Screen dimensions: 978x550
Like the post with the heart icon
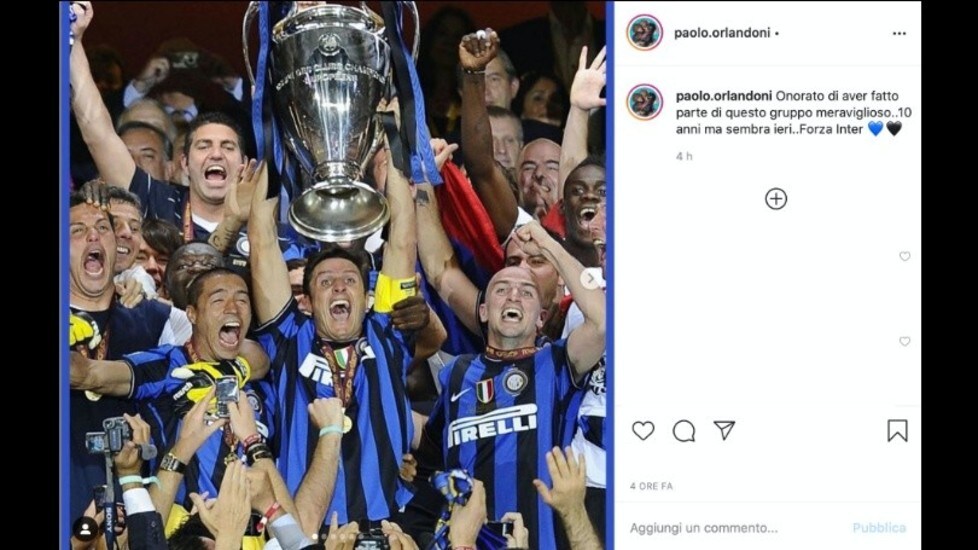(643, 431)
